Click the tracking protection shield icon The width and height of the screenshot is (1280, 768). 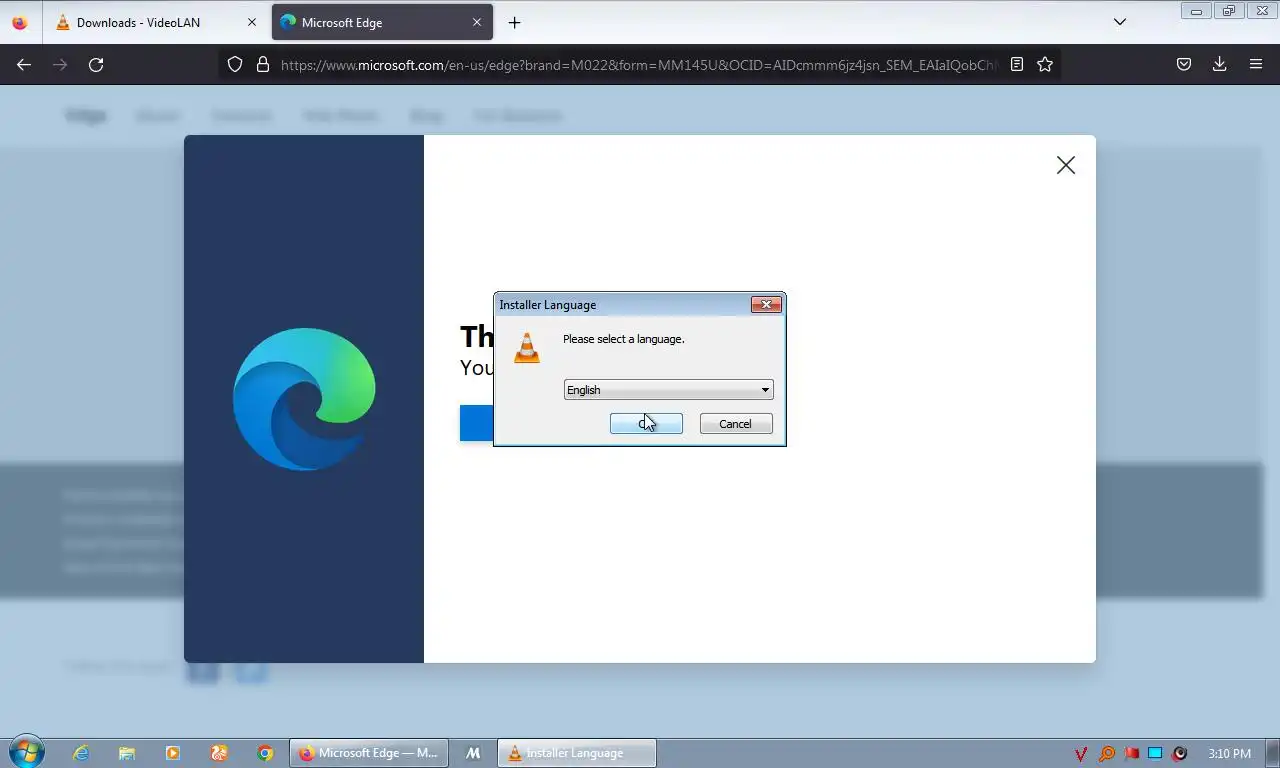(235, 64)
